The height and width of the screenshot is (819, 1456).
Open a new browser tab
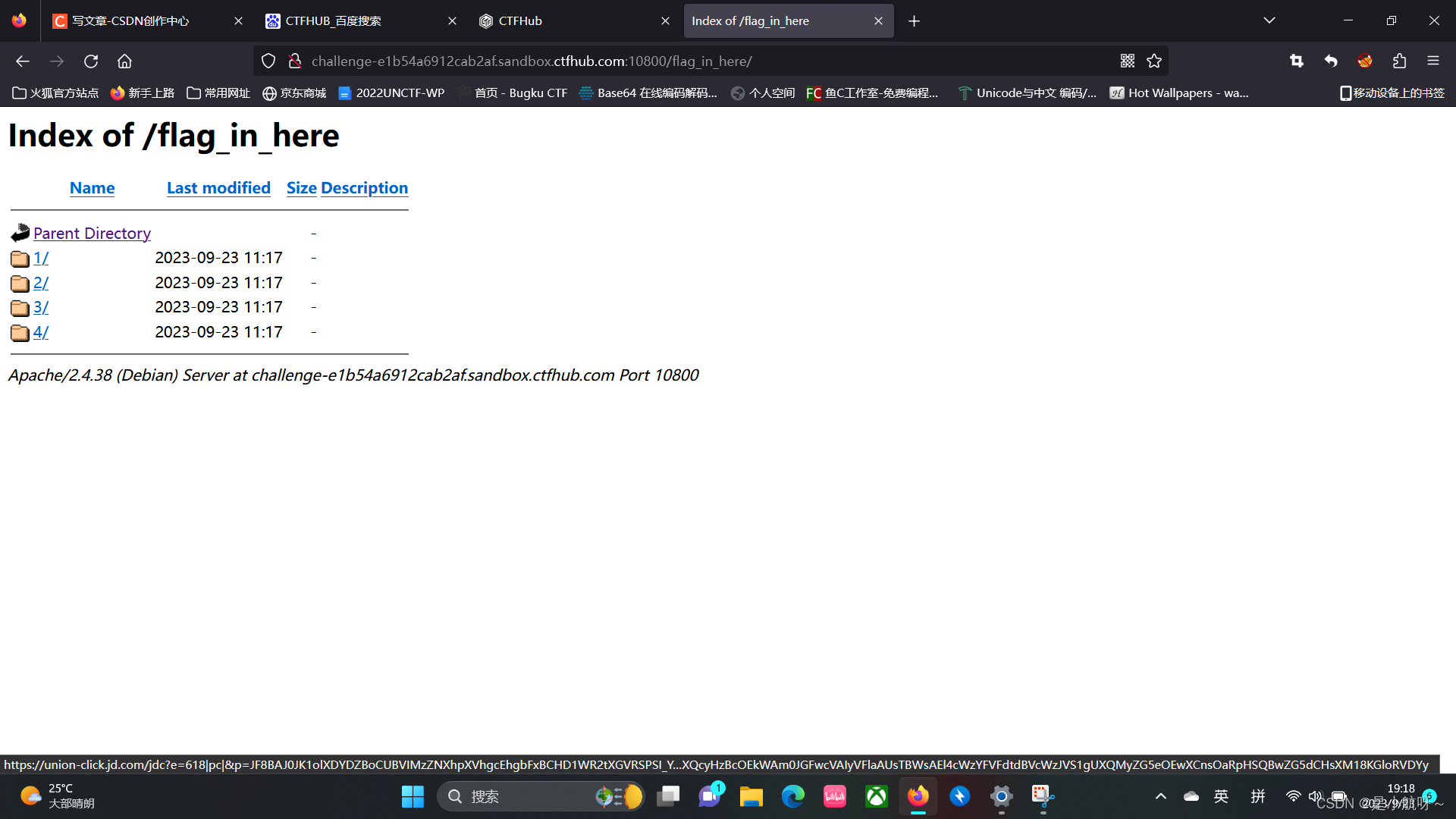pos(914,21)
